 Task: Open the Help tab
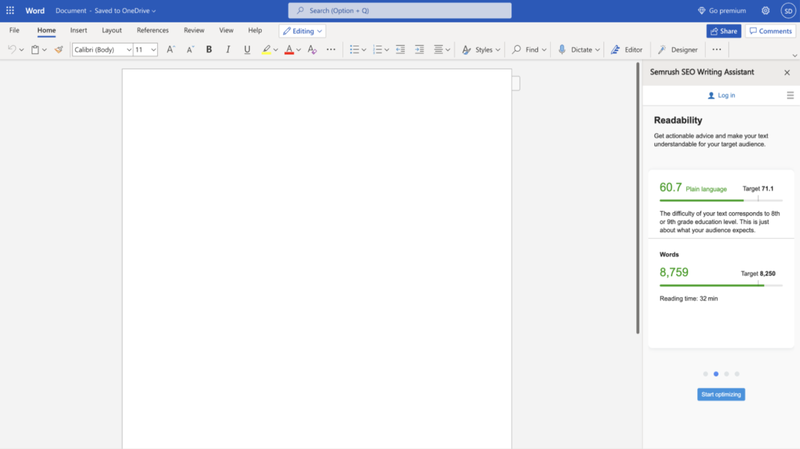point(255,30)
